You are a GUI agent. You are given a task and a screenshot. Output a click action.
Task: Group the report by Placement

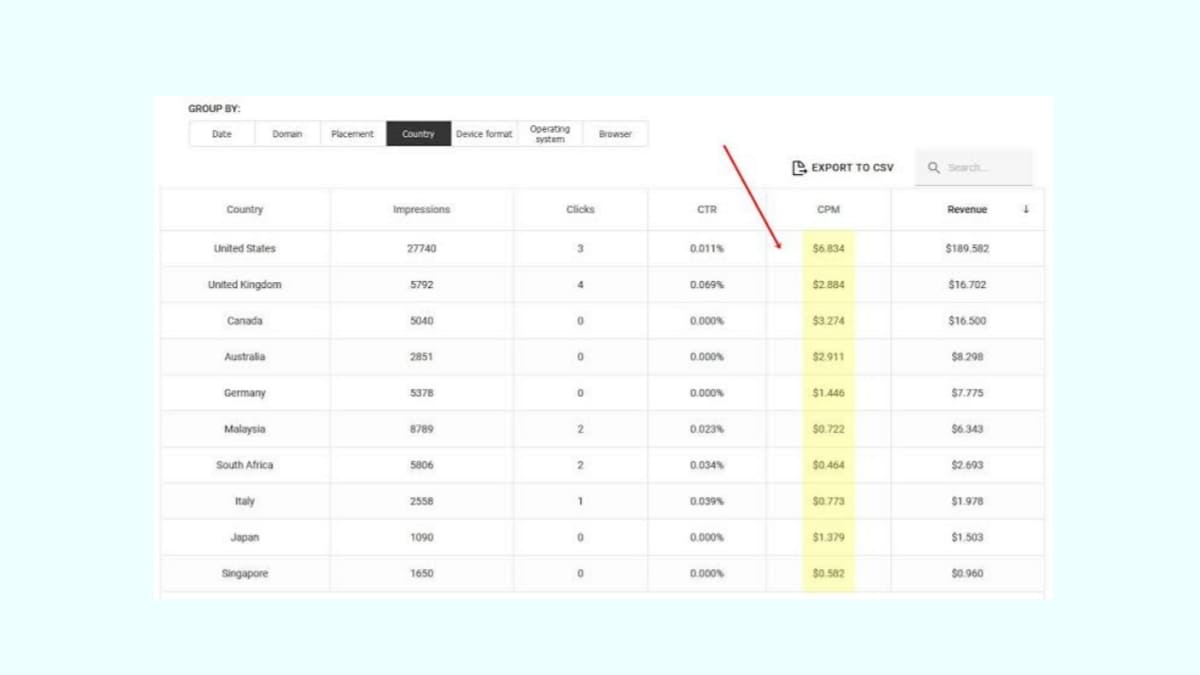(x=352, y=133)
